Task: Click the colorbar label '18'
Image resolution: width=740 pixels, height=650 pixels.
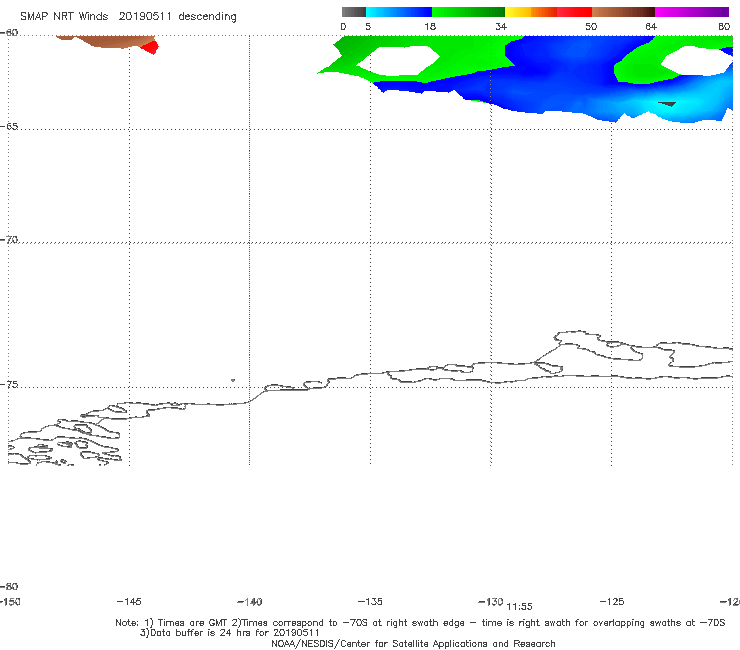Action: point(430,26)
